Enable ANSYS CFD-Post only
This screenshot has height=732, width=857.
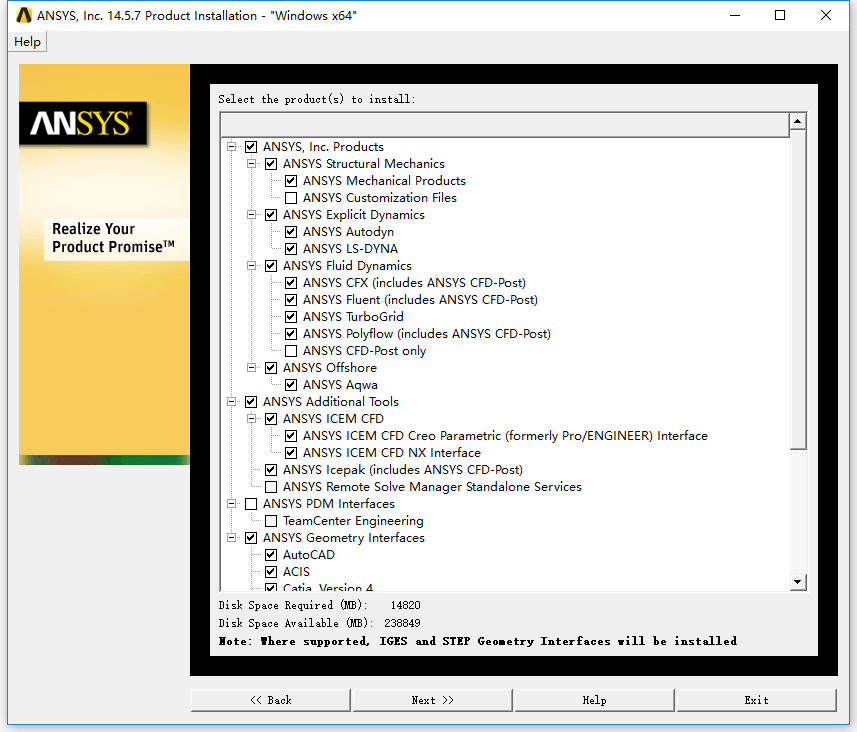click(x=291, y=350)
